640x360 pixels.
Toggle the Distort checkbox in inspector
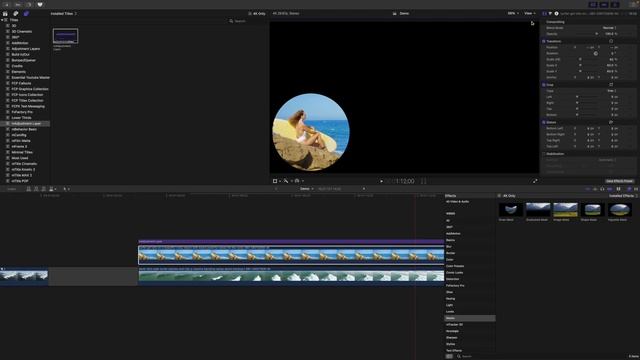pos(544,122)
